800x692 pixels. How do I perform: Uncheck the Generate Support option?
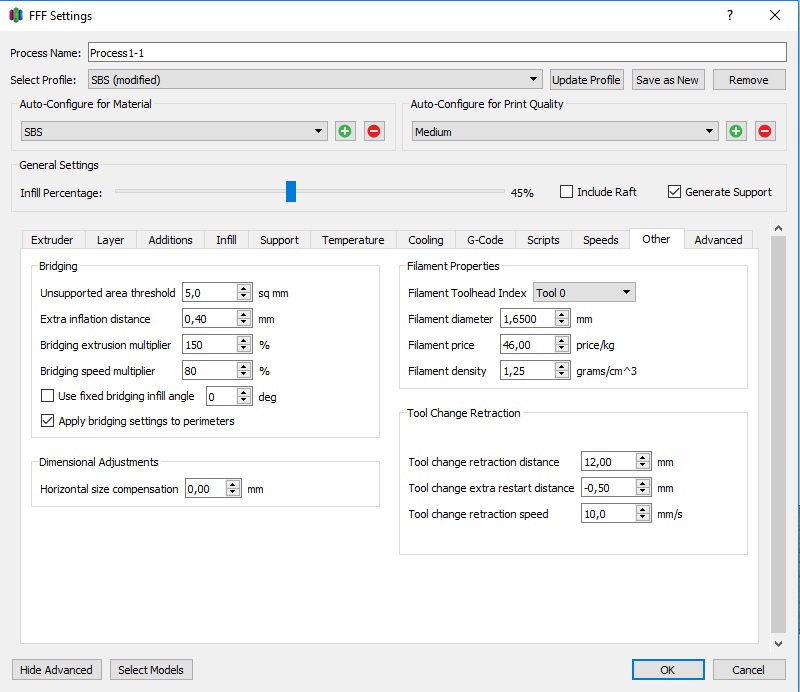[675, 192]
